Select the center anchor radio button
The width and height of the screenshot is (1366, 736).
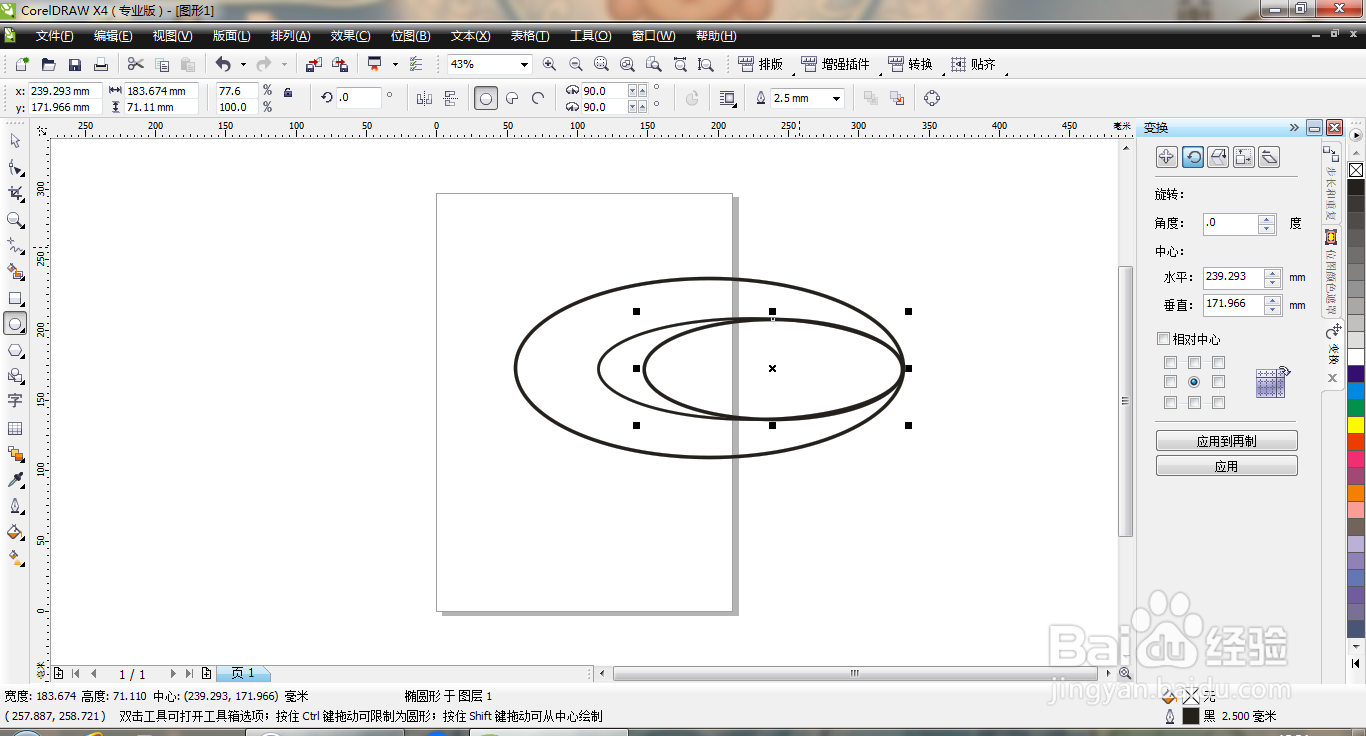pyautogui.click(x=1194, y=382)
